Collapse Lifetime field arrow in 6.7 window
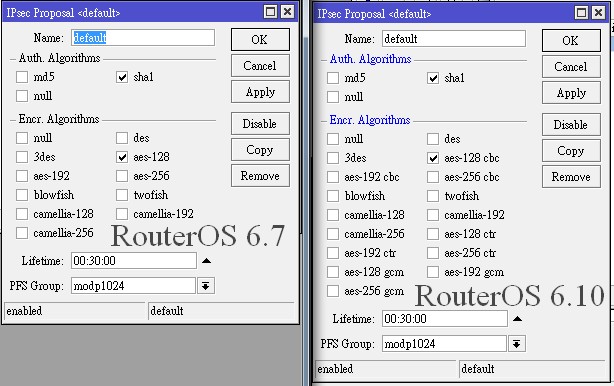This screenshot has height=386, width=614. (x=206, y=261)
